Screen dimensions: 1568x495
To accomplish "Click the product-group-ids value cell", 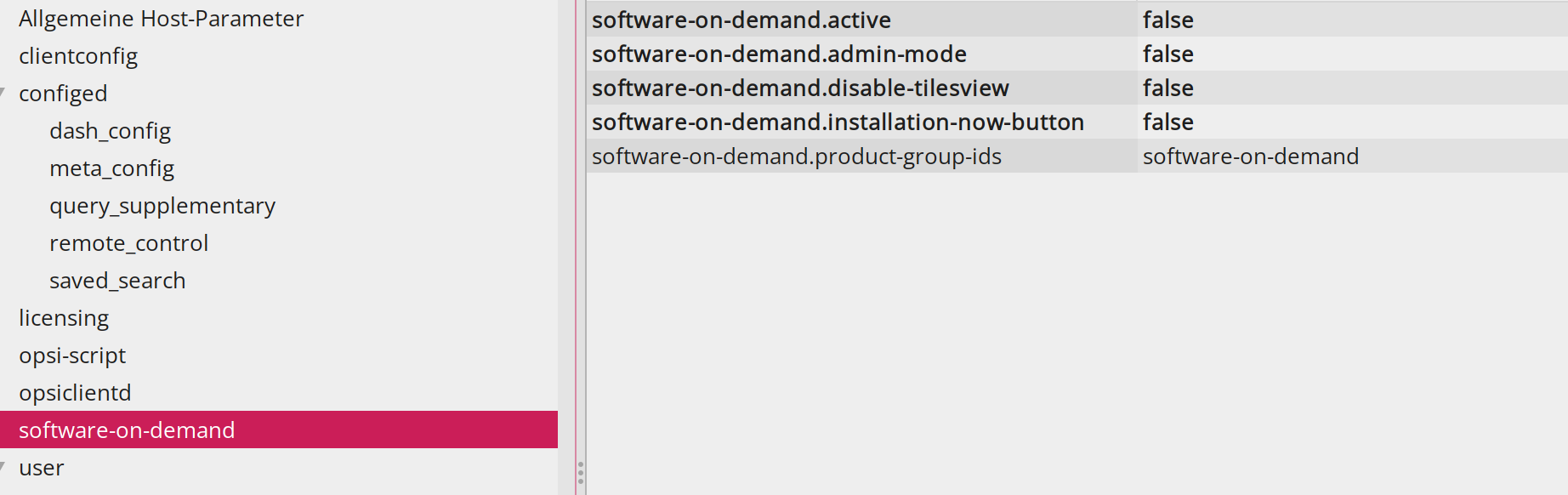I will (1250, 156).
